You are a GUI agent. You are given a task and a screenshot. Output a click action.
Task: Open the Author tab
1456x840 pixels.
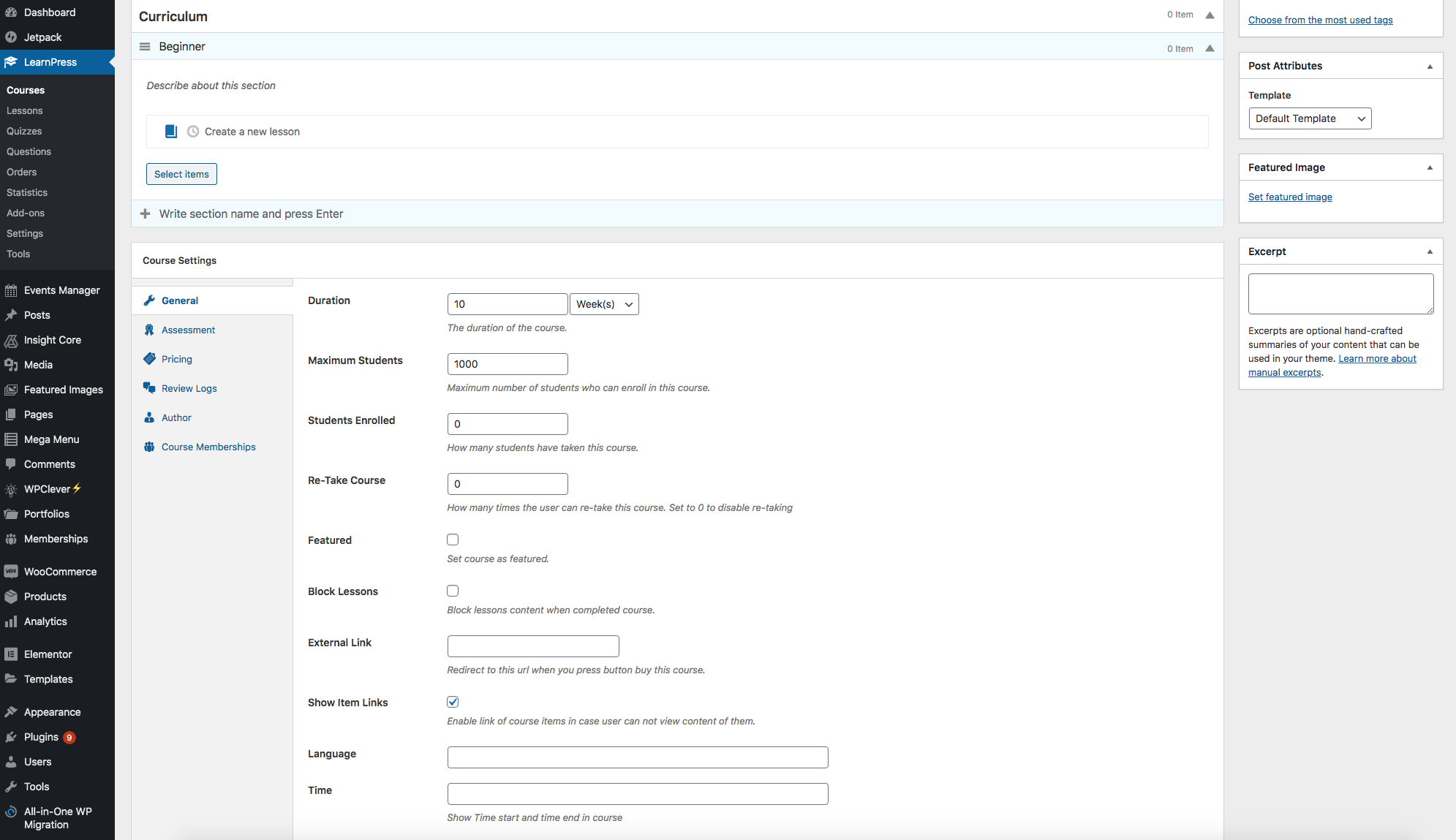coord(212,417)
